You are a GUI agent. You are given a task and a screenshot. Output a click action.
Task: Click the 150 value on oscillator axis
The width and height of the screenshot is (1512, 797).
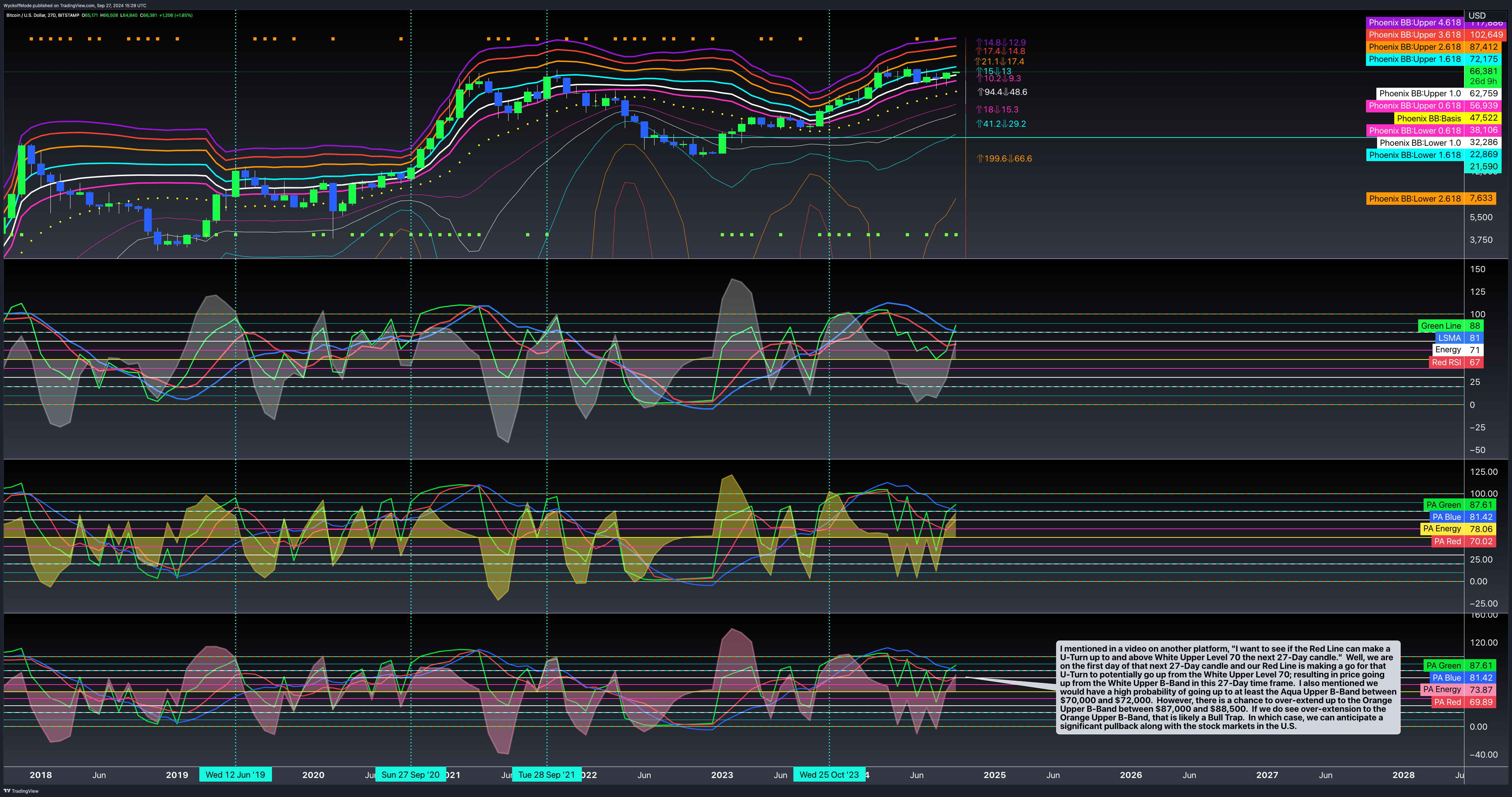(1477, 269)
